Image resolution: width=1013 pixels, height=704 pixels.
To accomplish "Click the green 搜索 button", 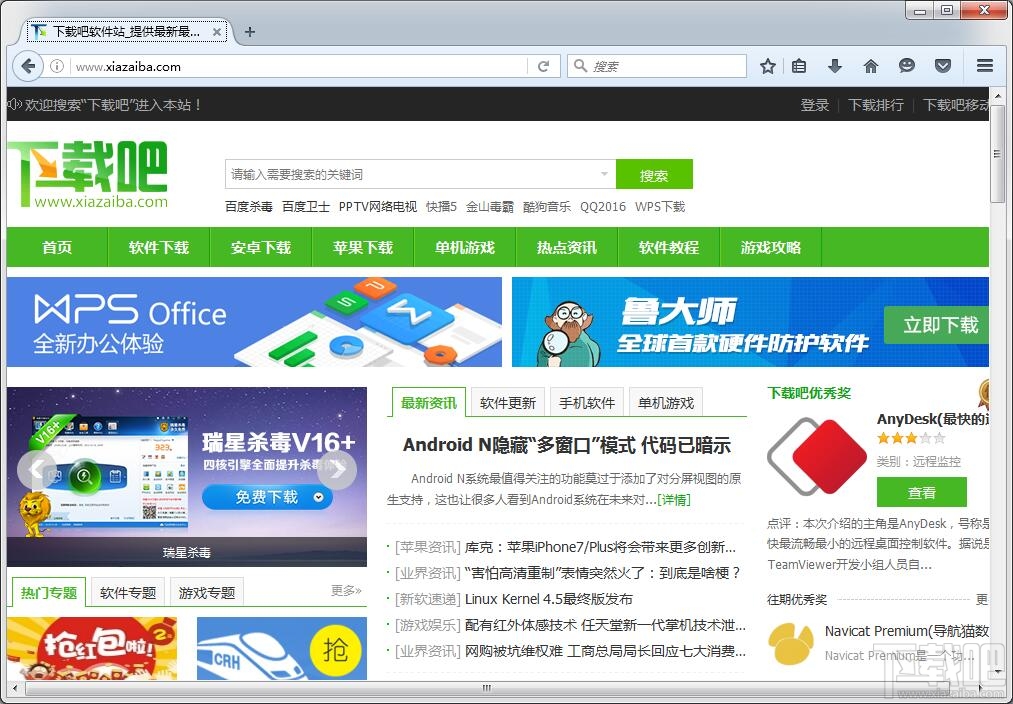I will pos(654,174).
